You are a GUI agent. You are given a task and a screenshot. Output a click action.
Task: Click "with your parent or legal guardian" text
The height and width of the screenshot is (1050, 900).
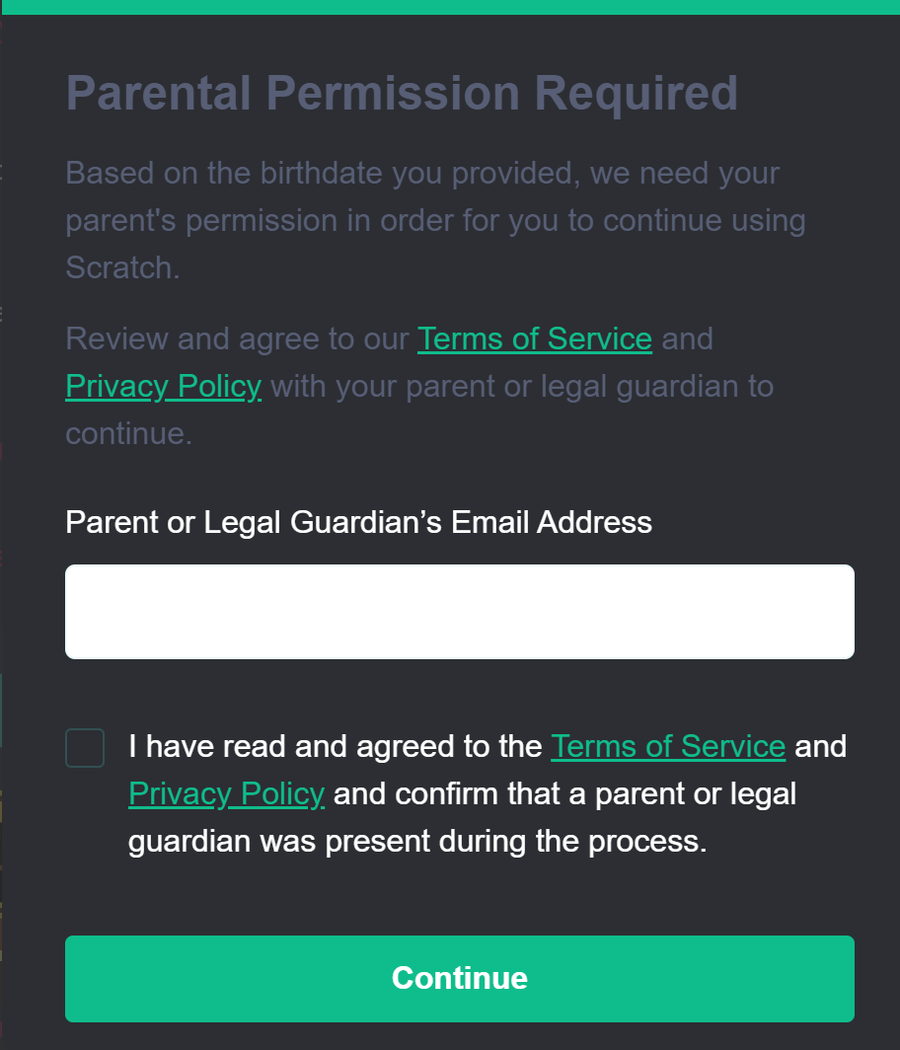[x=521, y=386]
